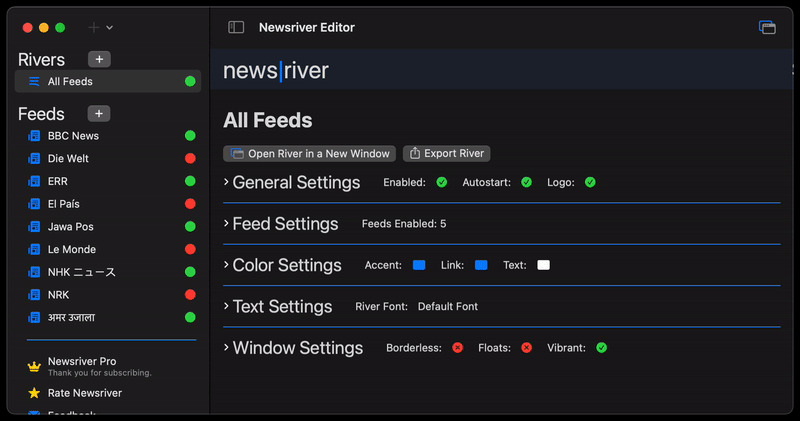Select the All Feeds river row

pos(108,81)
